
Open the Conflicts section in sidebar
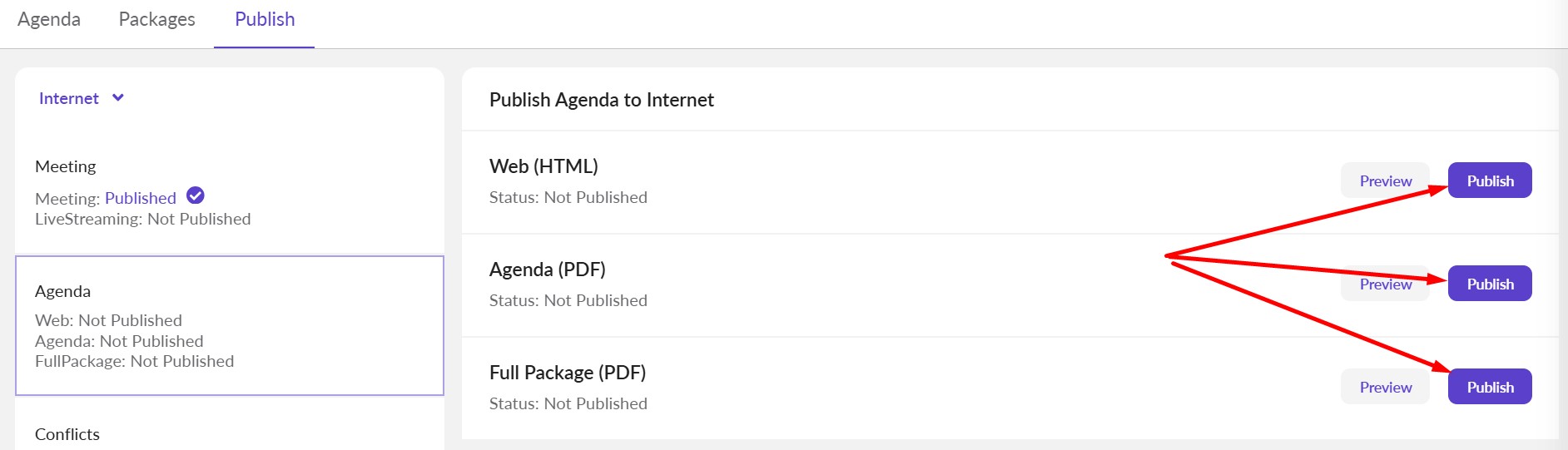coord(67,434)
